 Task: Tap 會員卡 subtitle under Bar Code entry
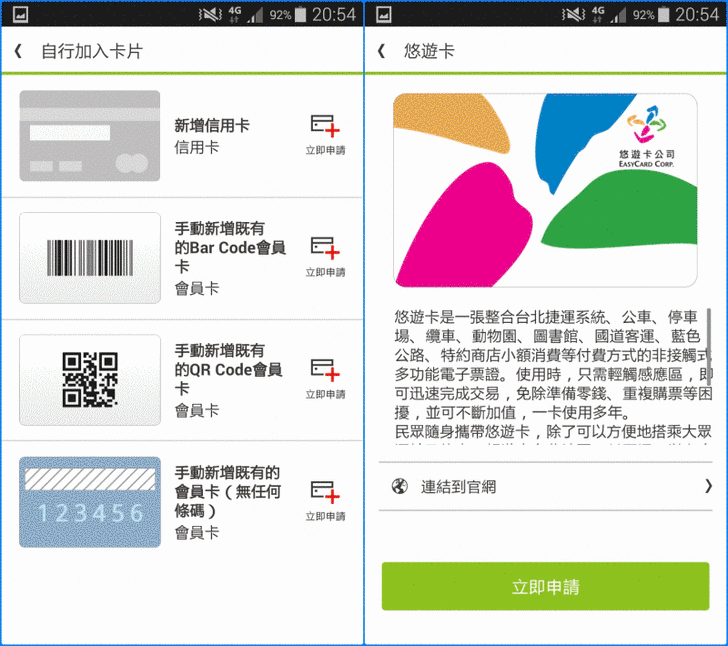[196, 289]
